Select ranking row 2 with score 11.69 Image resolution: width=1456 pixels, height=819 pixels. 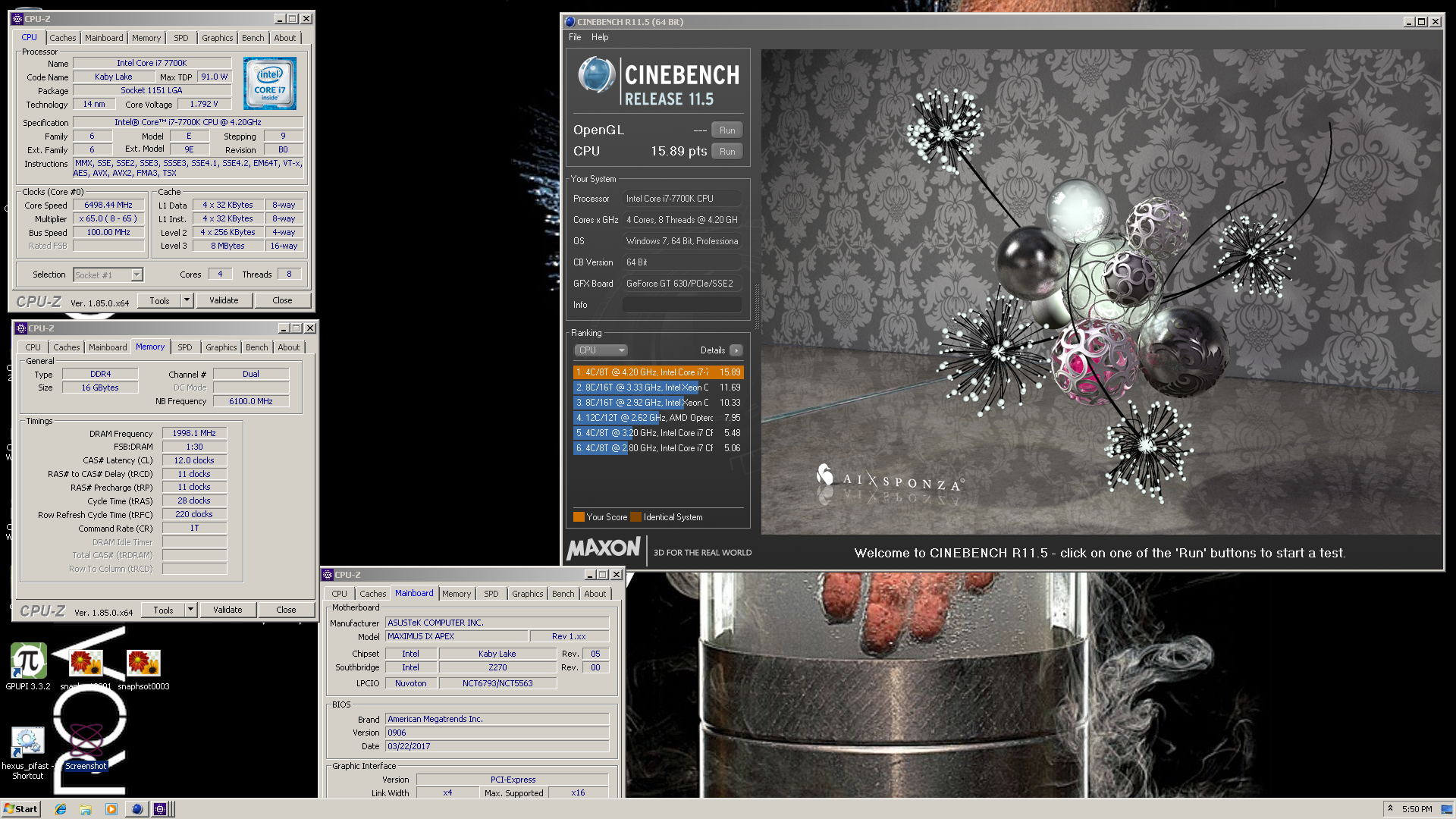point(658,388)
